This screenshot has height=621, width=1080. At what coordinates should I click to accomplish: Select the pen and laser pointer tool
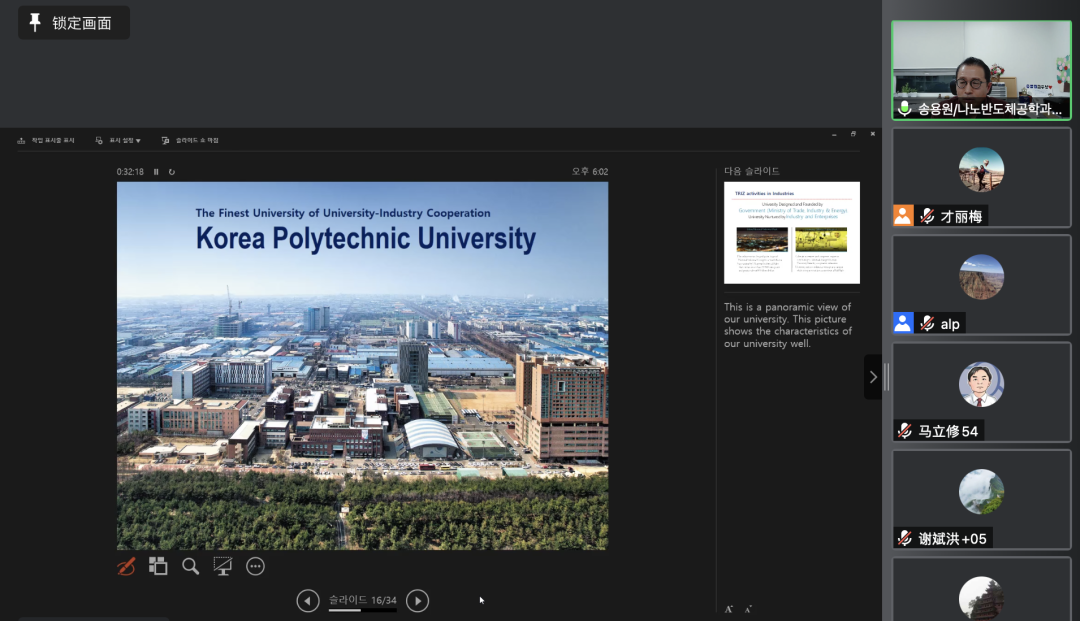126,567
